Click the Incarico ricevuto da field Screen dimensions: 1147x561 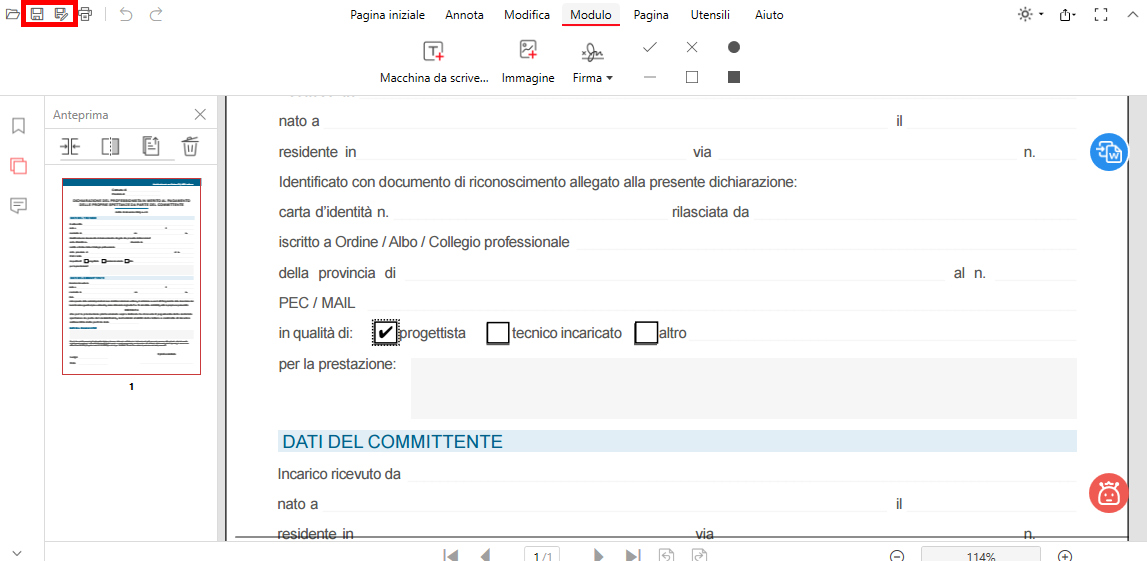[x=741, y=474]
